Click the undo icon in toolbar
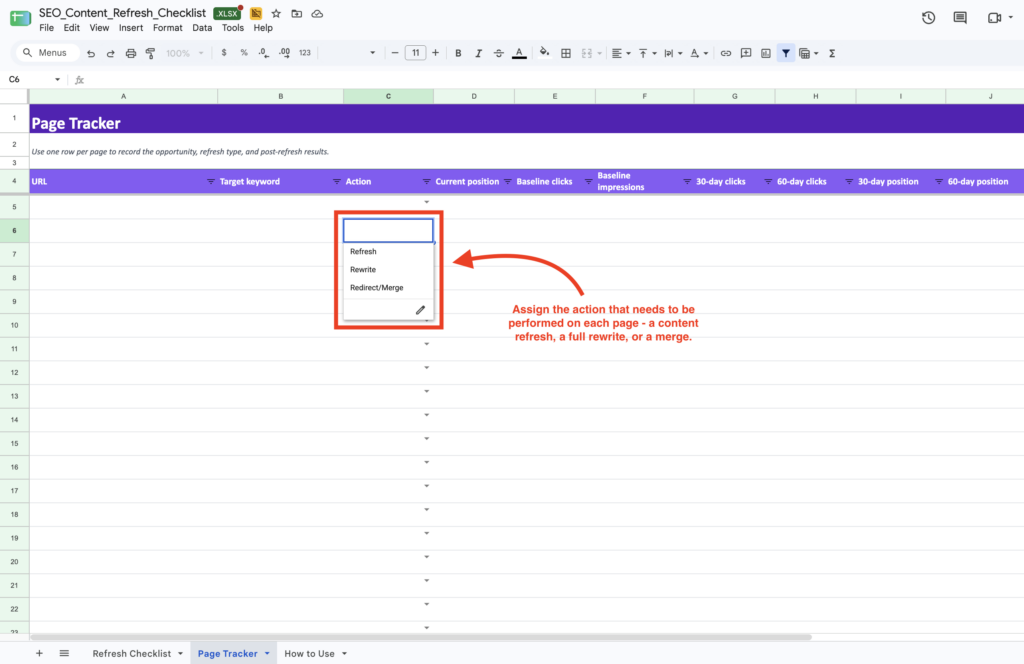 [91, 54]
